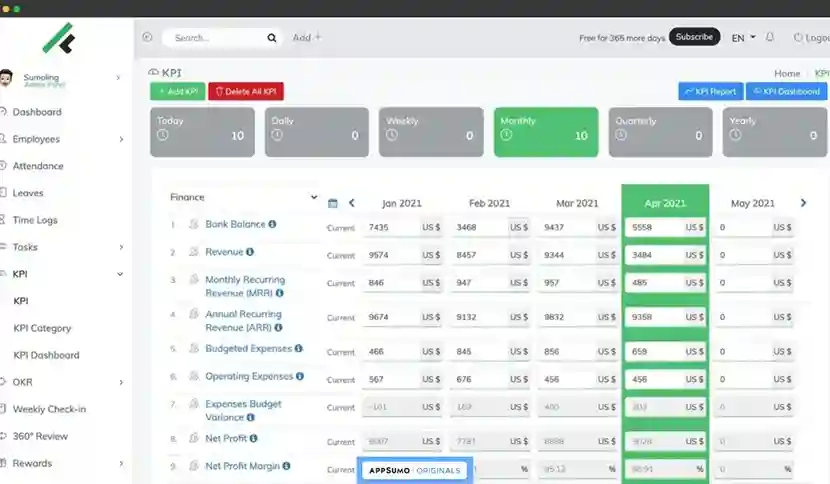Click the user icon beside Net Profit
The width and height of the screenshot is (830, 484).
coord(194,438)
